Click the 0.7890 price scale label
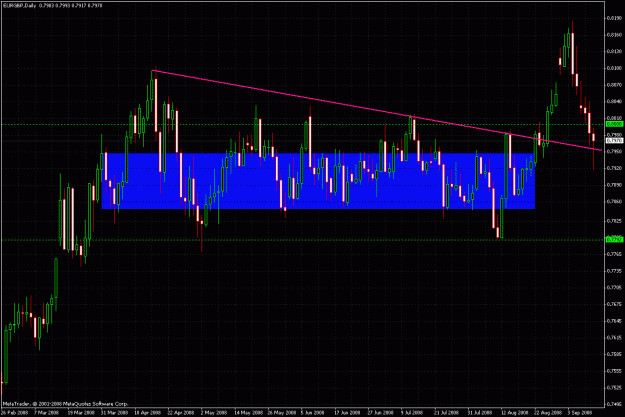The width and height of the screenshot is (625, 417). [615, 185]
